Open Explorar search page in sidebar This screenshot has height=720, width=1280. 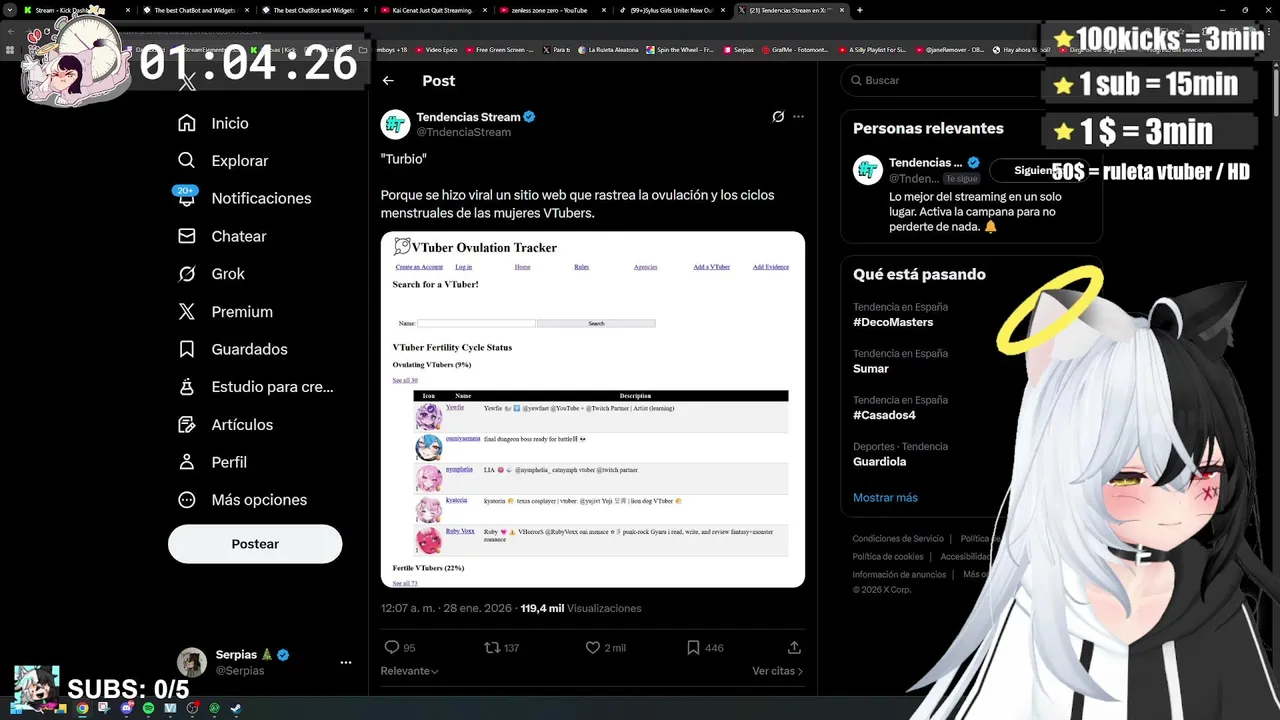pyautogui.click(x=222, y=161)
